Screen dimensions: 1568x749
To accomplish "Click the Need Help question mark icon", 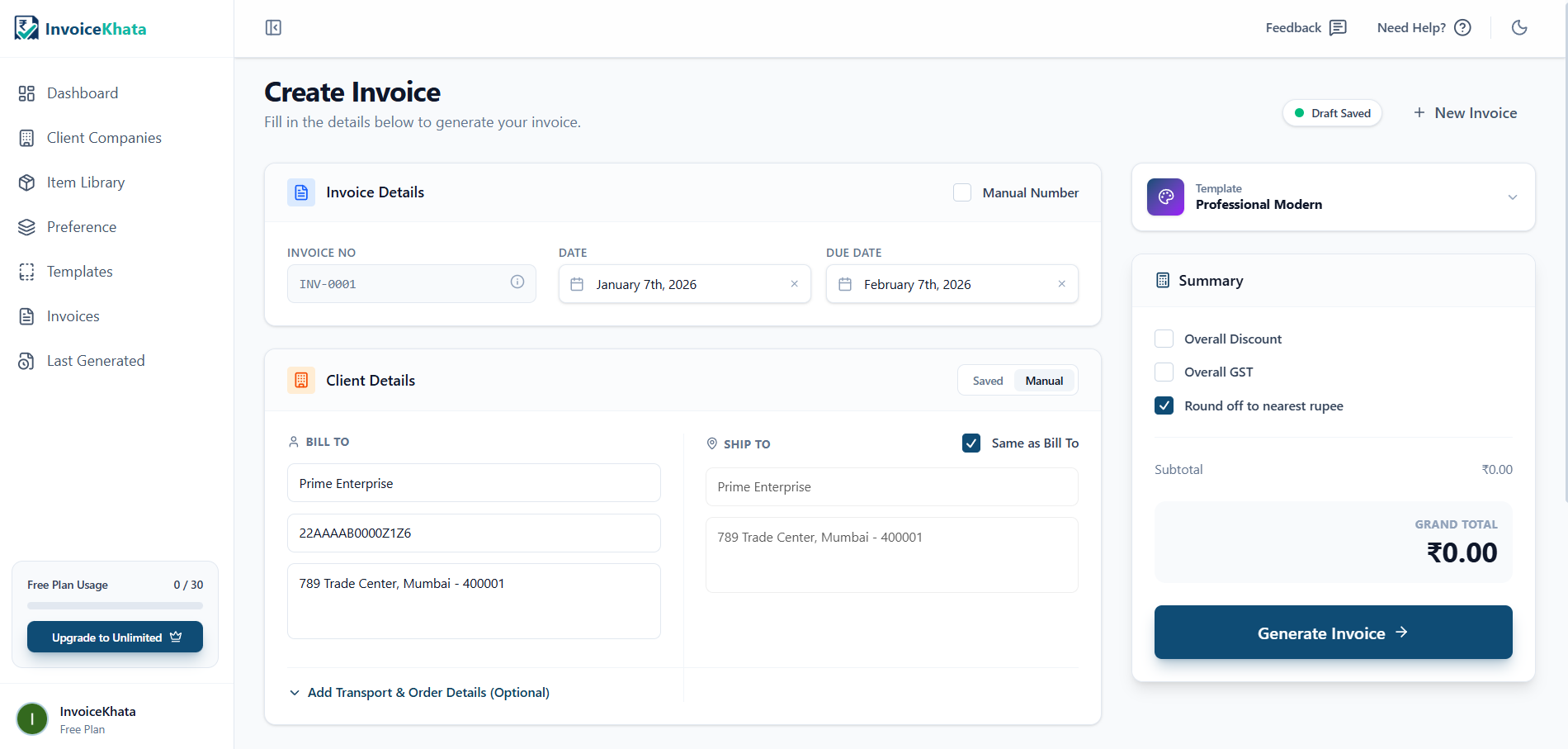I will [1462, 28].
